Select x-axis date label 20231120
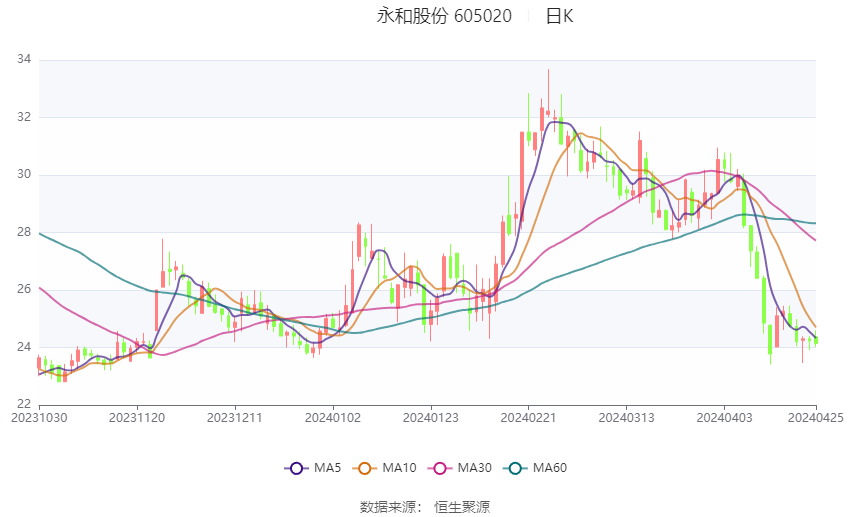This screenshot has height=517, width=850. 137,418
